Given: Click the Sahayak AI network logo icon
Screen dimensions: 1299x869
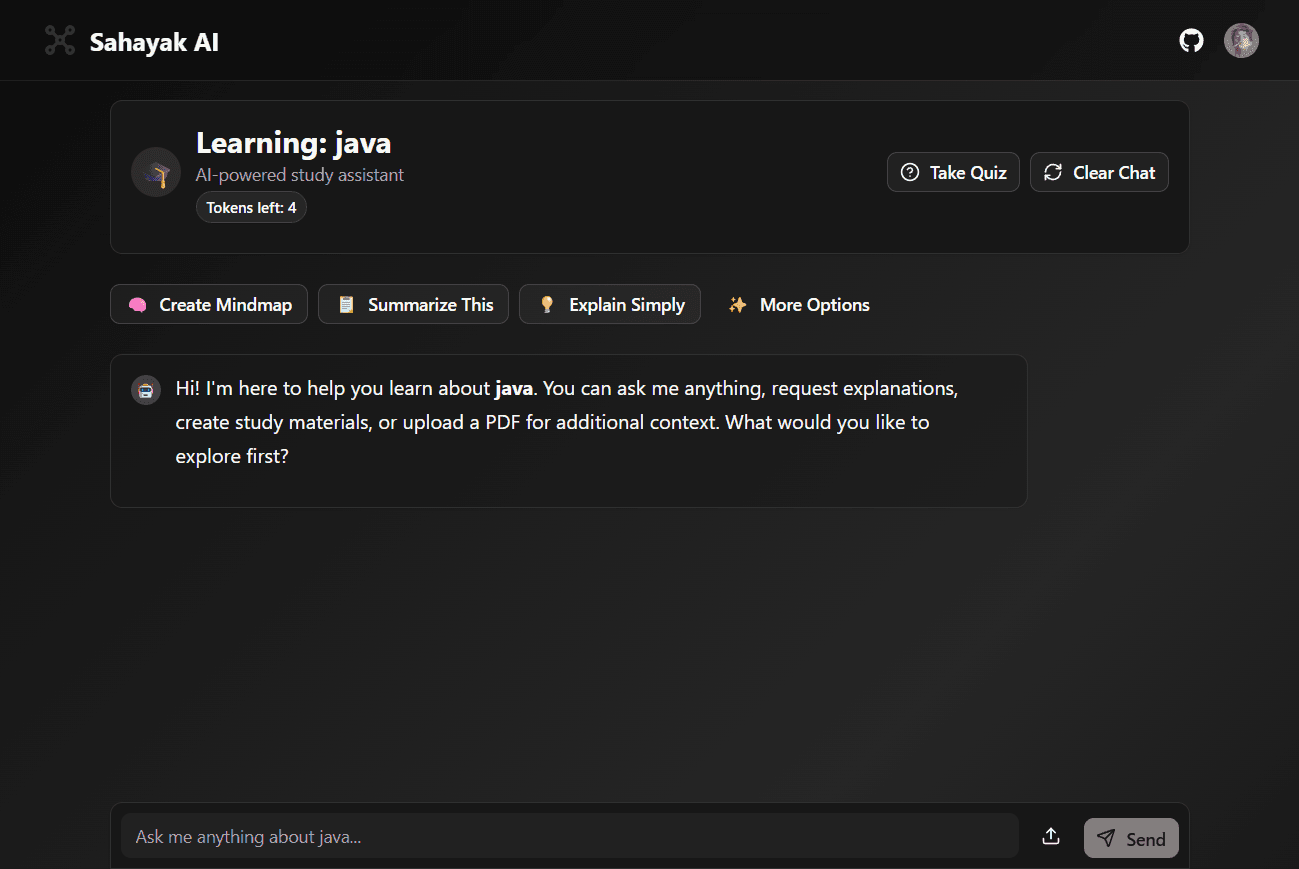Looking at the screenshot, I should pos(60,40).
